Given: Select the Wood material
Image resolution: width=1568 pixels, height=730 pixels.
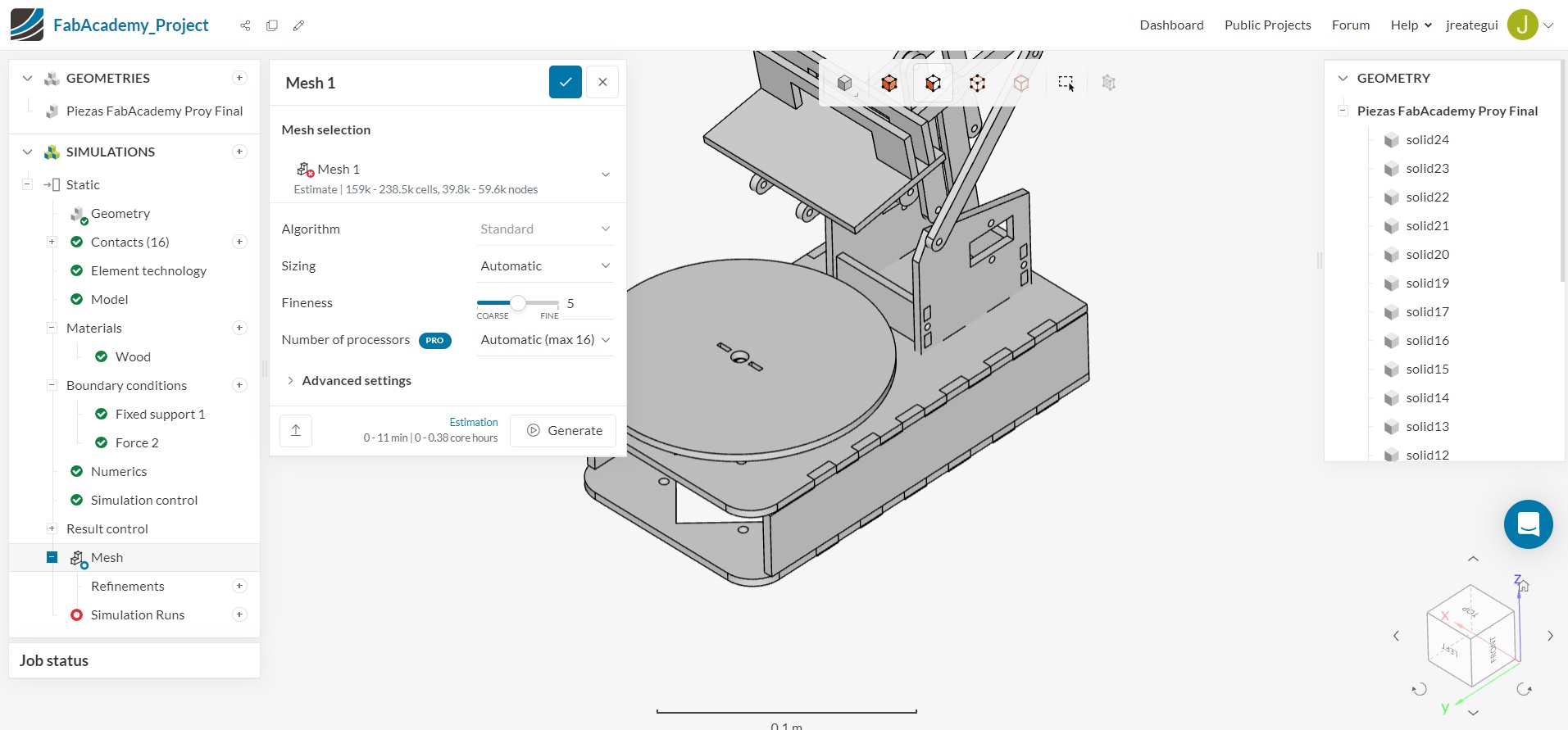Looking at the screenshot, I should [x=133, y=356].
